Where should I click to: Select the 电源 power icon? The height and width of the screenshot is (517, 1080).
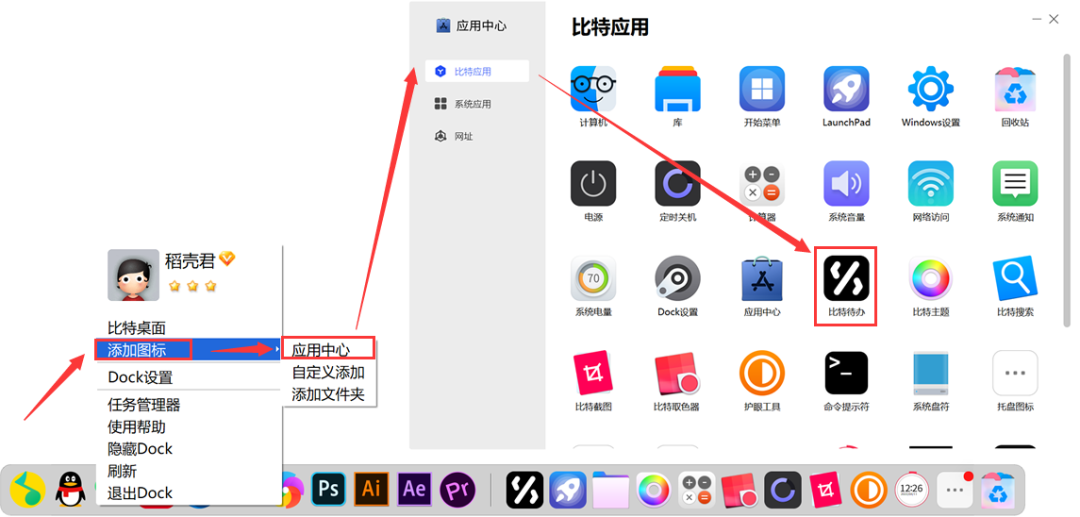[x=593, y=184]
